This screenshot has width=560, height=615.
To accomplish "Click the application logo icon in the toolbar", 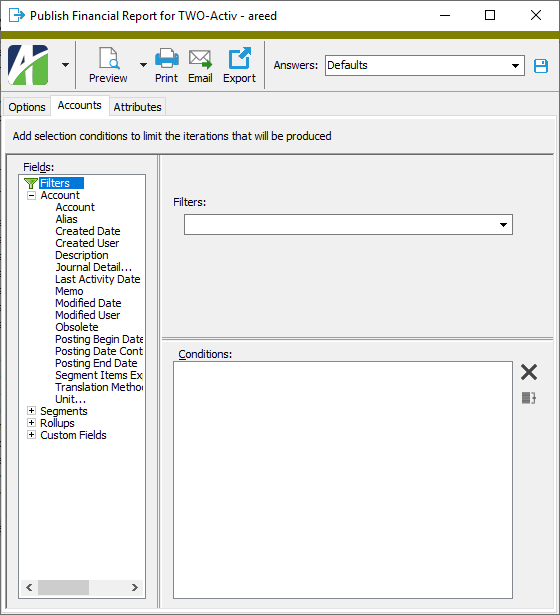I will (28, 65).
